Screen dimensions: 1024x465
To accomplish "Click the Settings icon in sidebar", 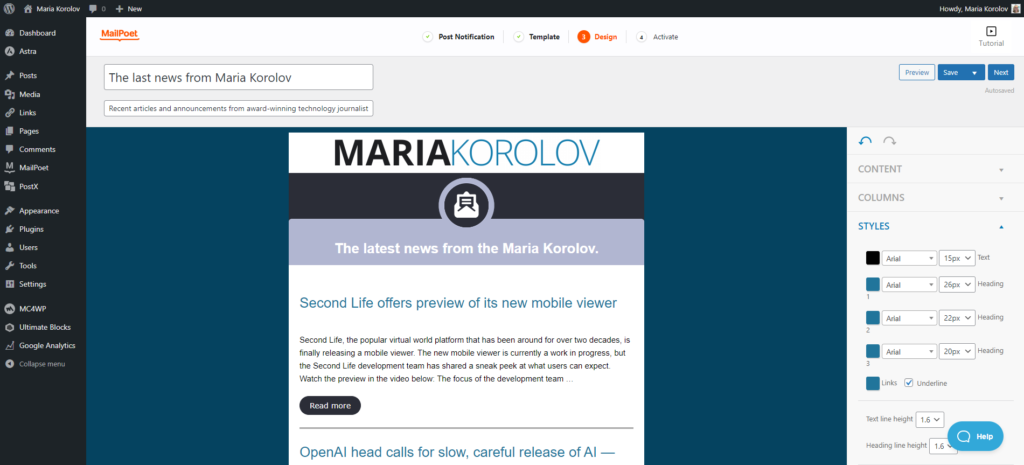I will [x=10, y=284].
